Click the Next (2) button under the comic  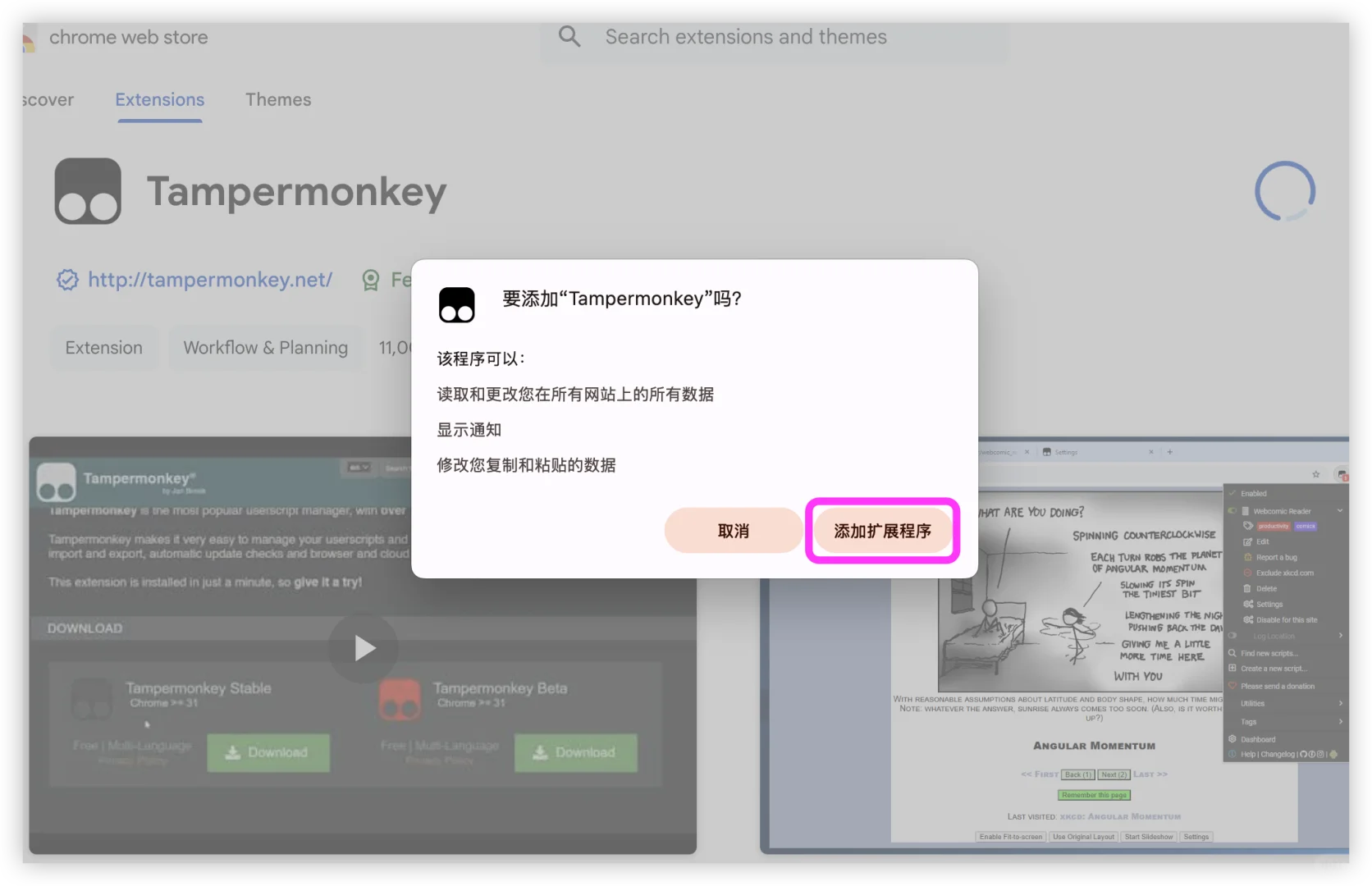pyautogui.click(x=1114, y=774)
